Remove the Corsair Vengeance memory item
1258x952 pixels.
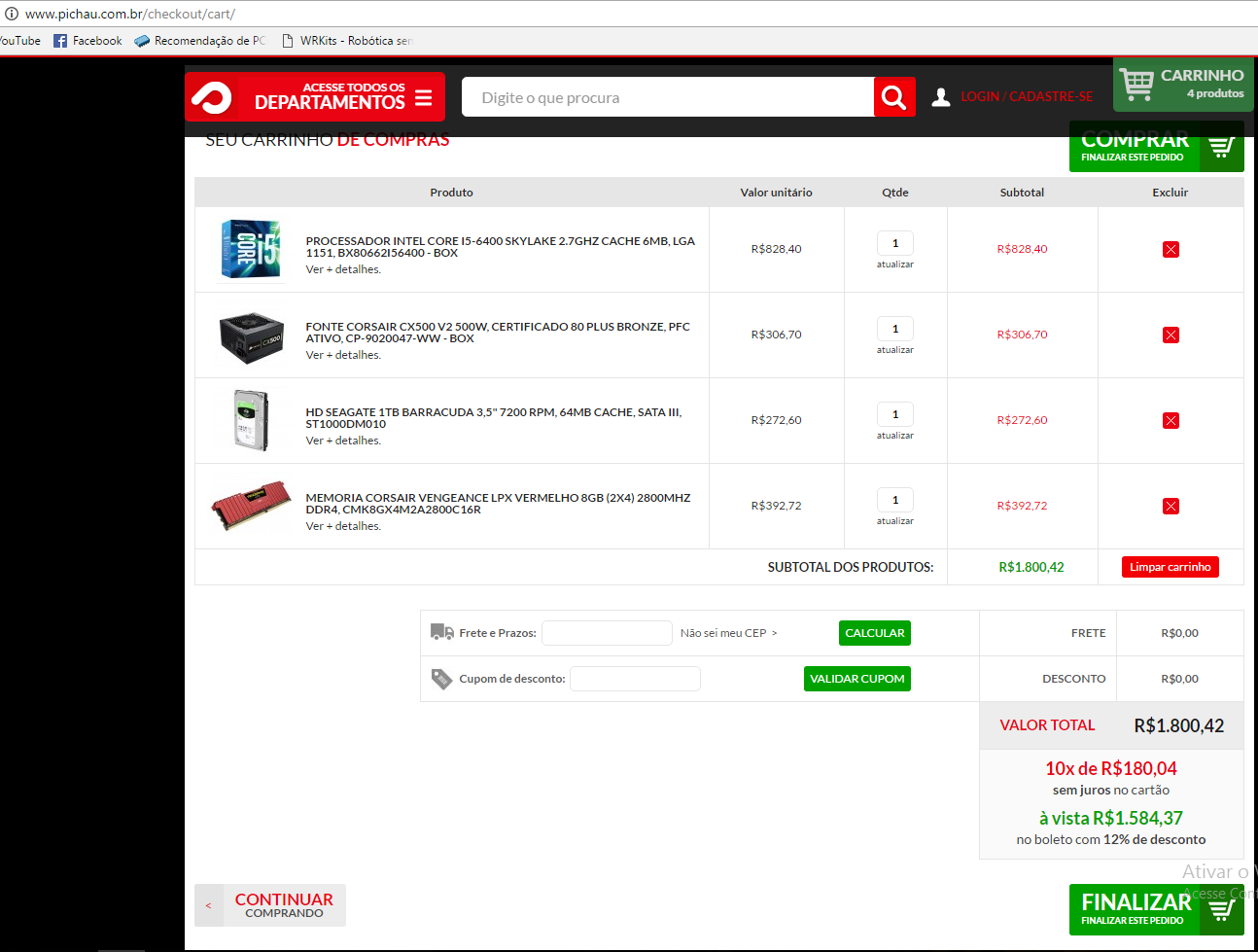point(1171,507)
